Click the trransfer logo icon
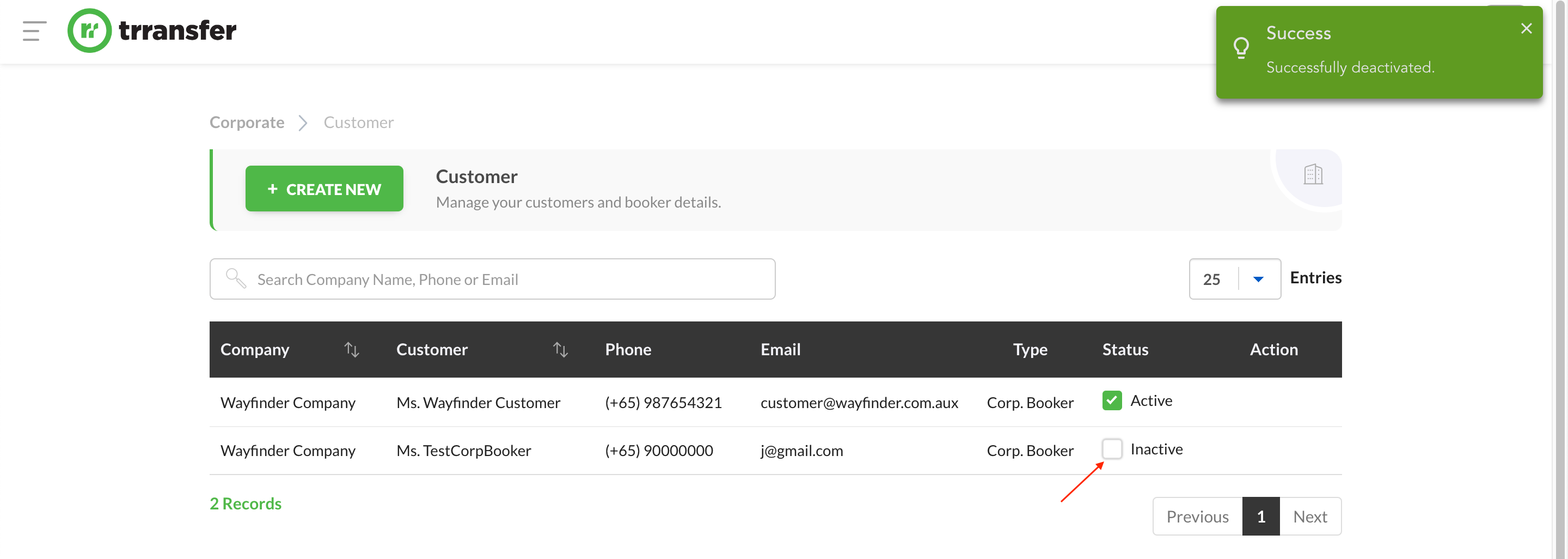1568x559 pixels. tap(89, 31)
